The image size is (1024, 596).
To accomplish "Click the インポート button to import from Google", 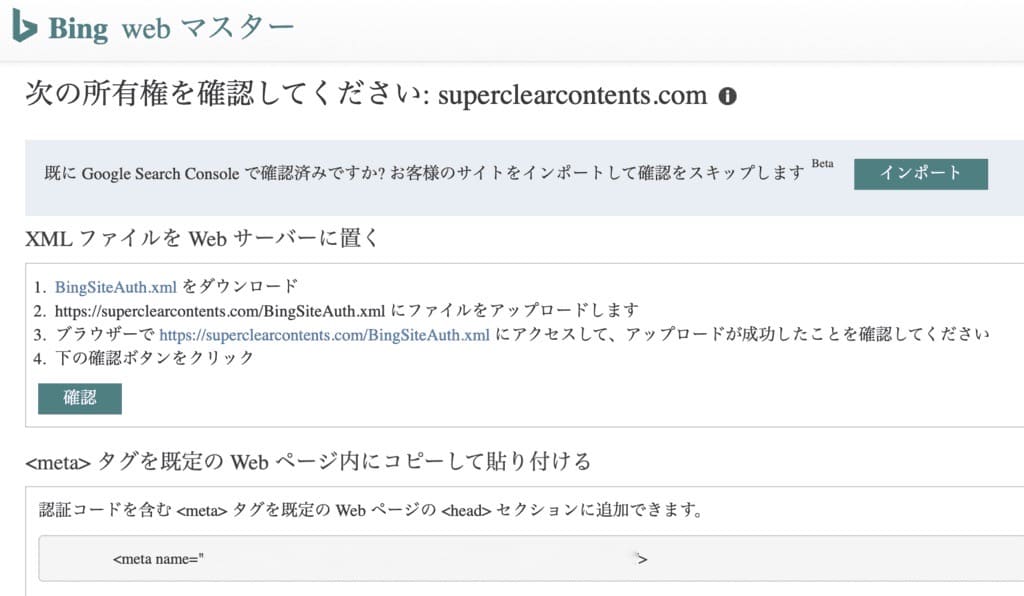I will tap(919, 173).
